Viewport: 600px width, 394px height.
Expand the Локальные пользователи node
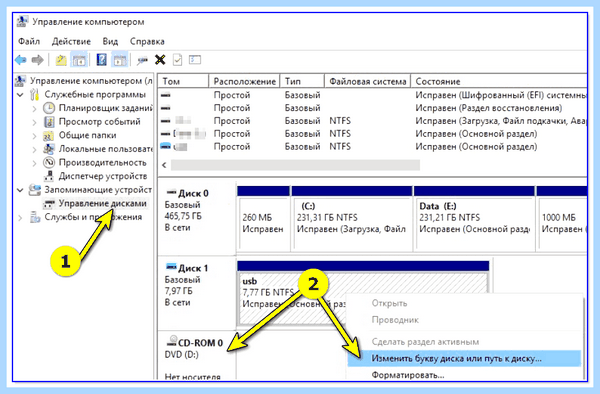pyautogui.click(x=34, y=150)
